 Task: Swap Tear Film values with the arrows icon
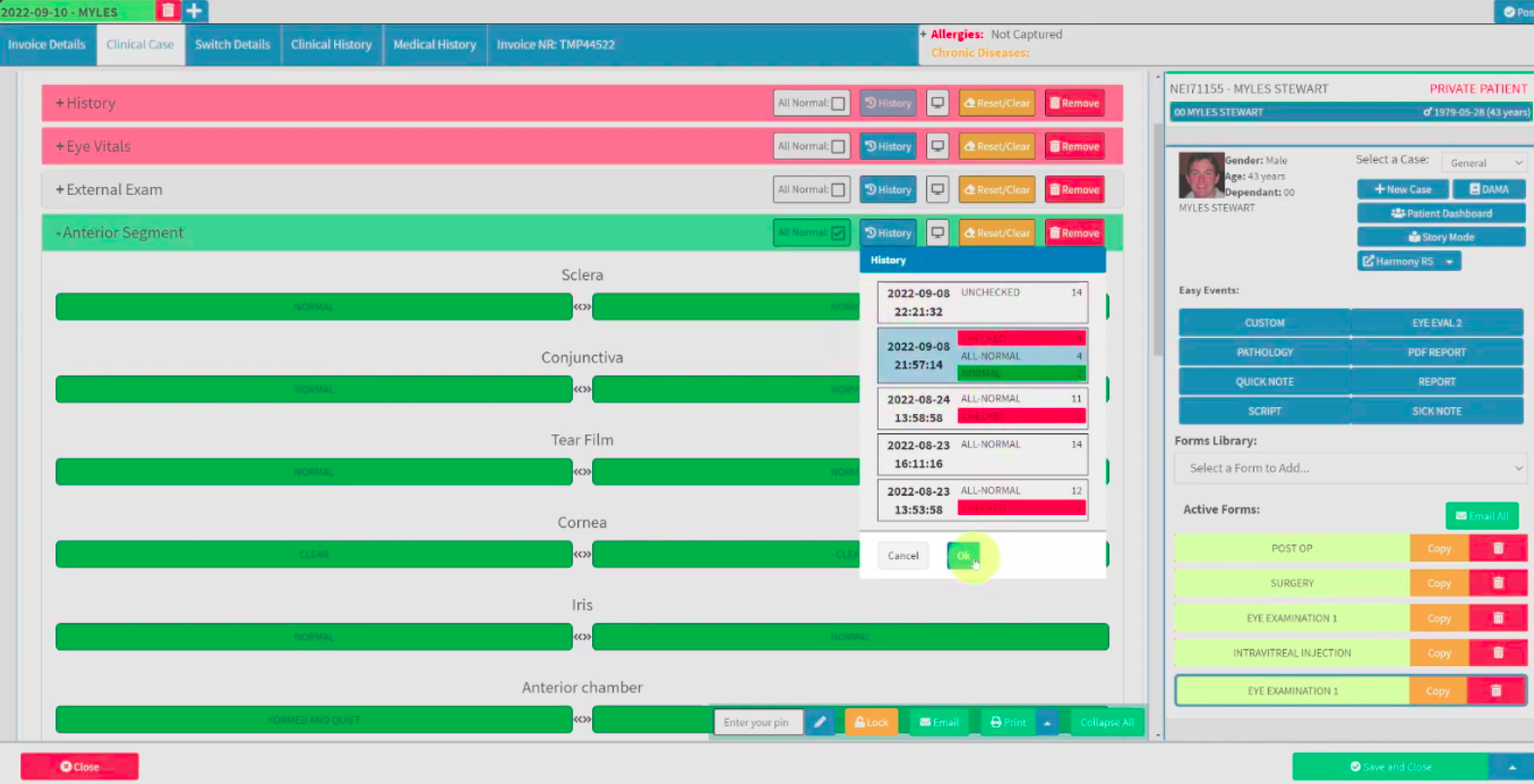click(x=582, y=472)
